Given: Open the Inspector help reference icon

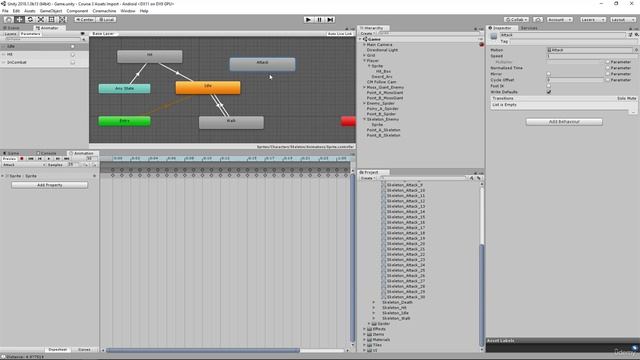Looking at the screenshot, I should 631,35.
